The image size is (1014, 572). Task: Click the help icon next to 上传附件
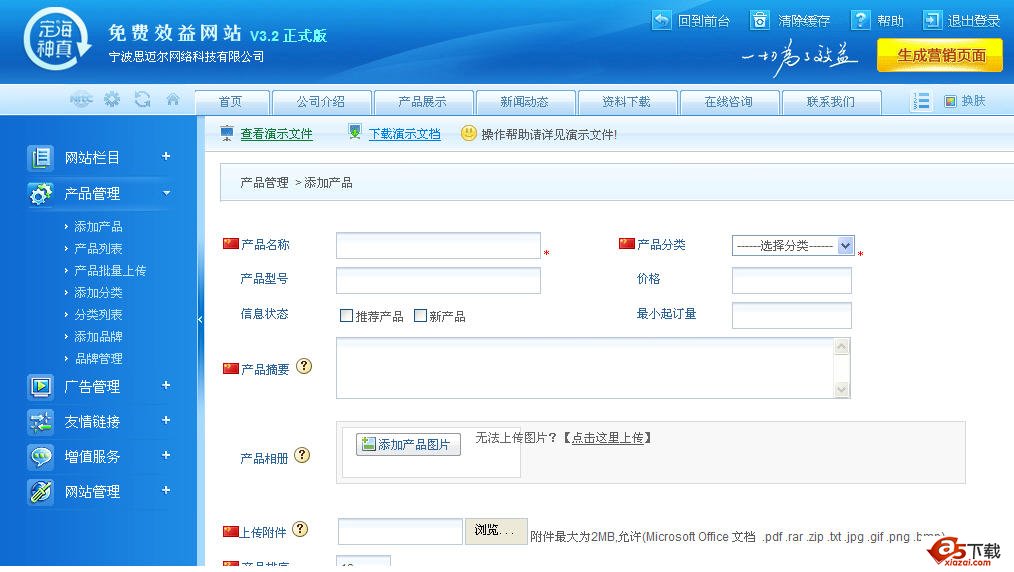tap(300, 529)
